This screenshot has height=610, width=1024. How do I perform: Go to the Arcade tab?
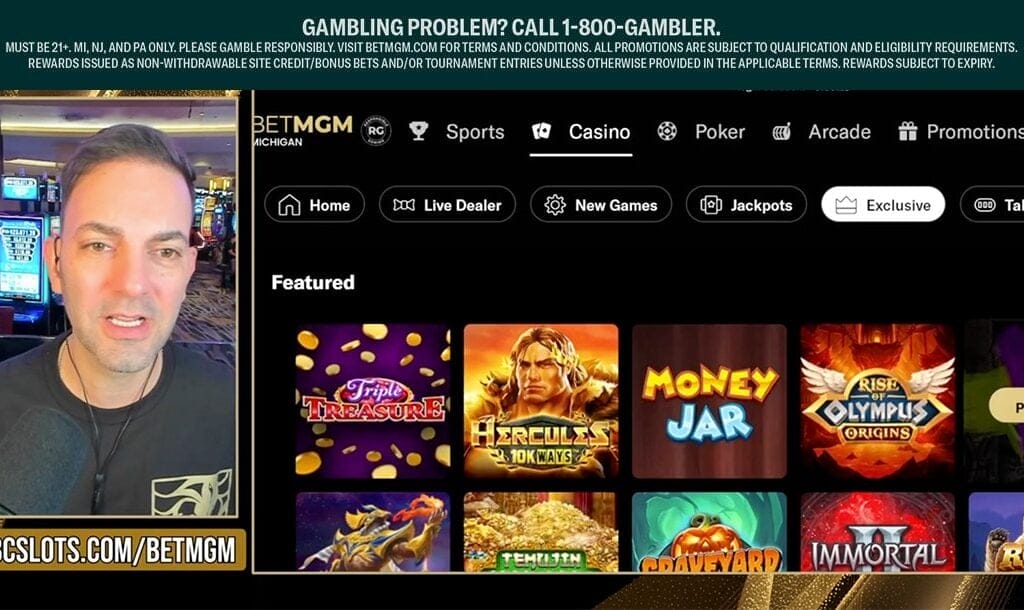839,131
